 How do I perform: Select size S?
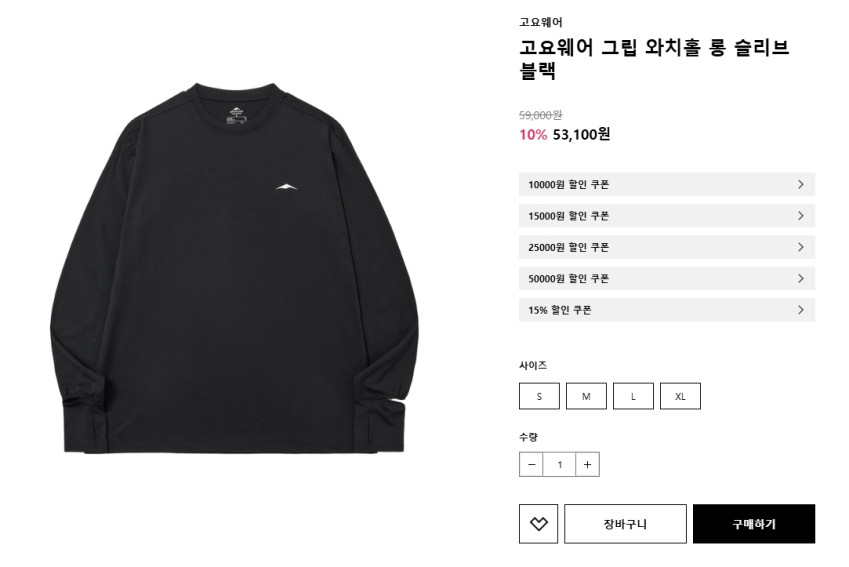tap(539, 396)
